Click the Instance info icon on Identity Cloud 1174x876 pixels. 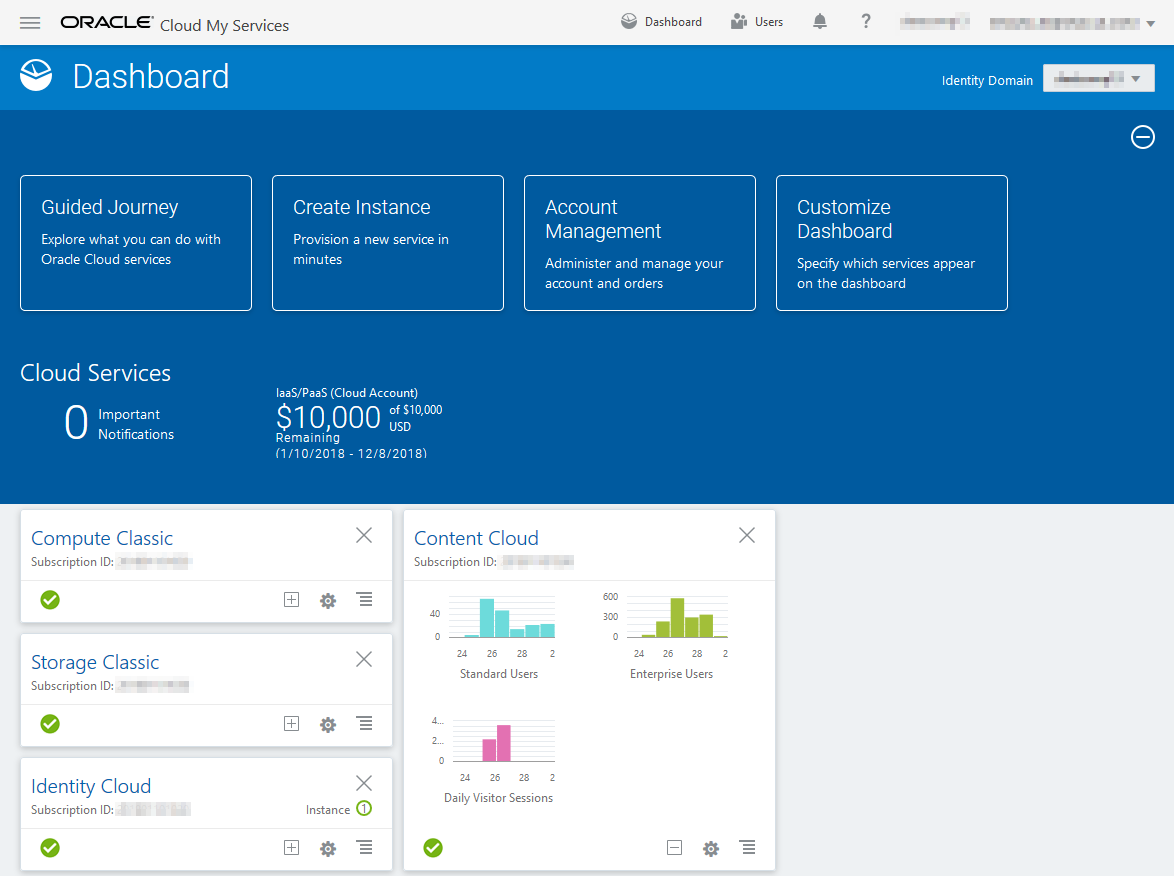(363, 808)
